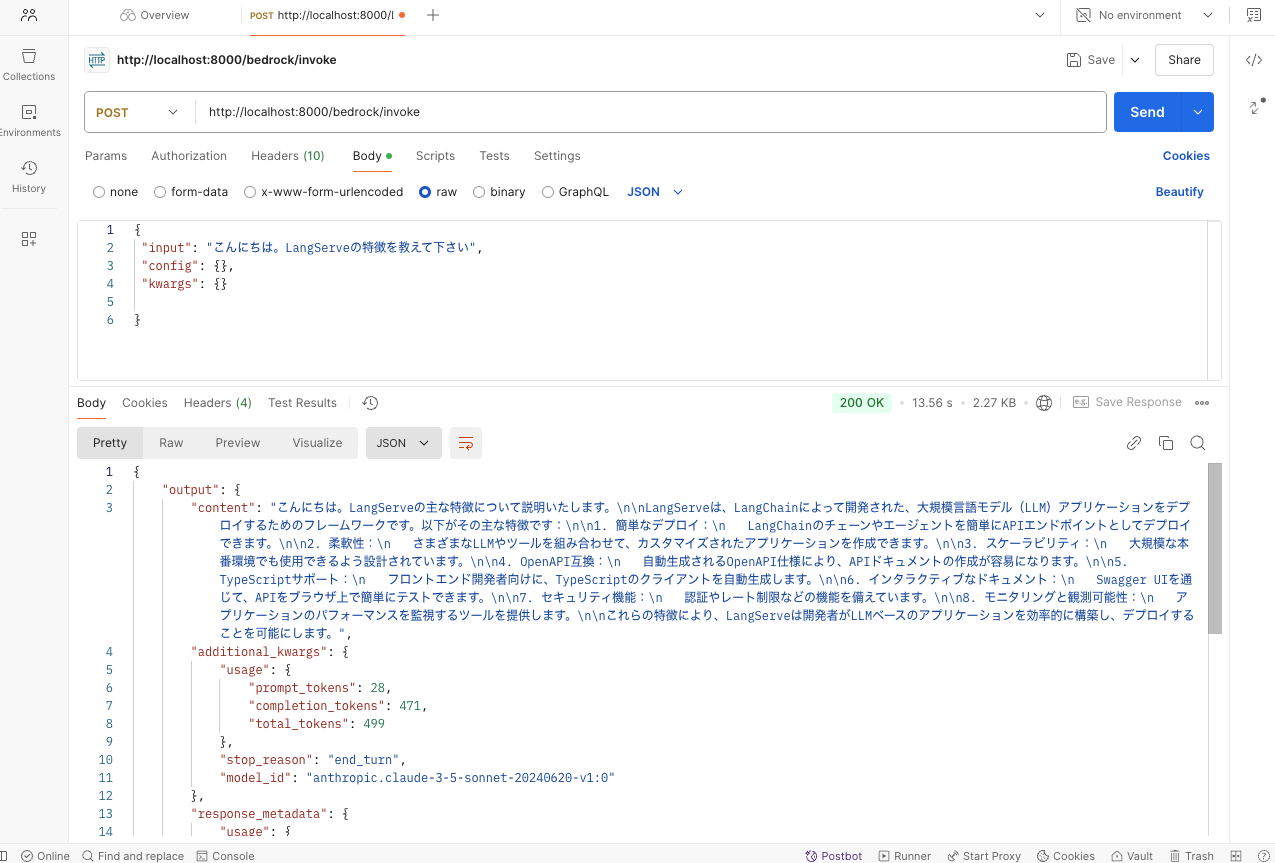Switch to the Authorization tab

(x=189, y=156)
